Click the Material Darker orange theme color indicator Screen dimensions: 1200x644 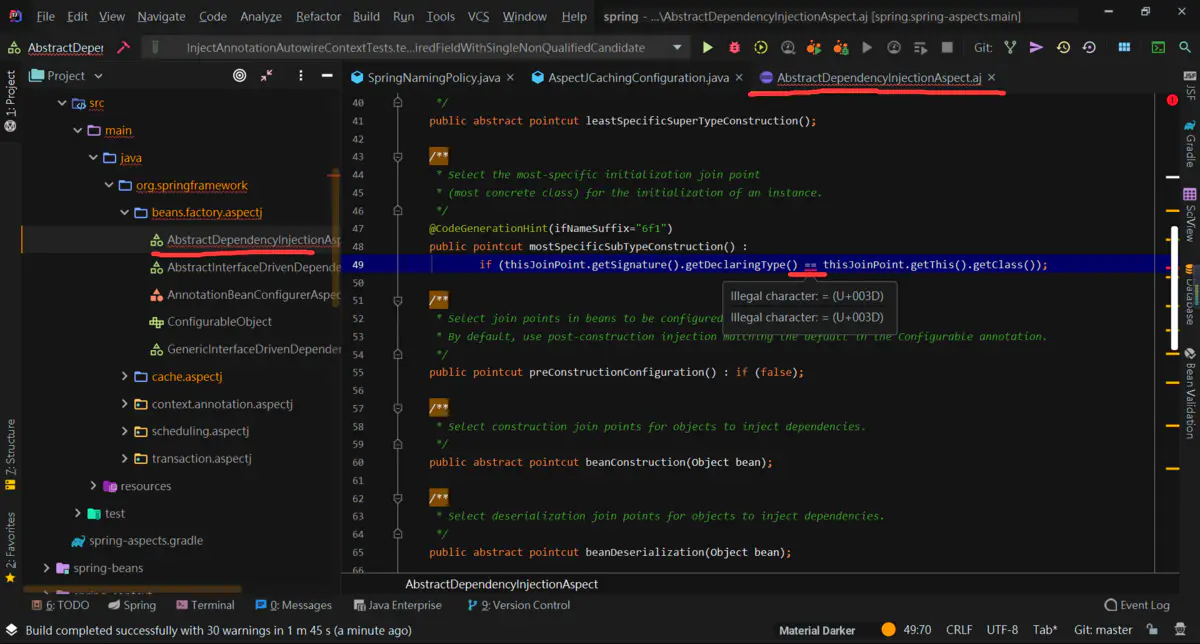click(x=888, y=630)
